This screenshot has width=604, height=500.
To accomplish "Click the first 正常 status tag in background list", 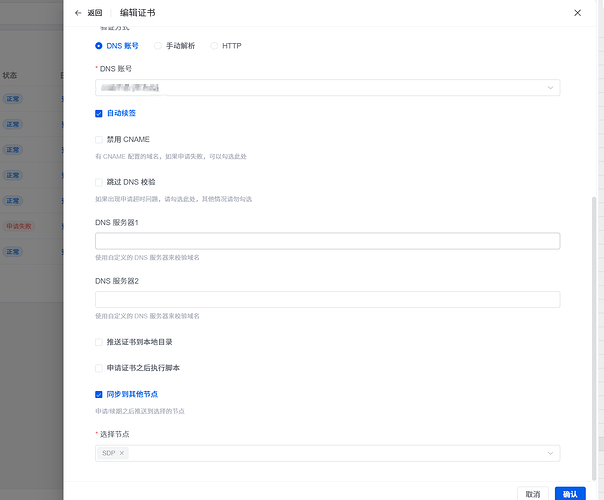I will pos(13,99).
